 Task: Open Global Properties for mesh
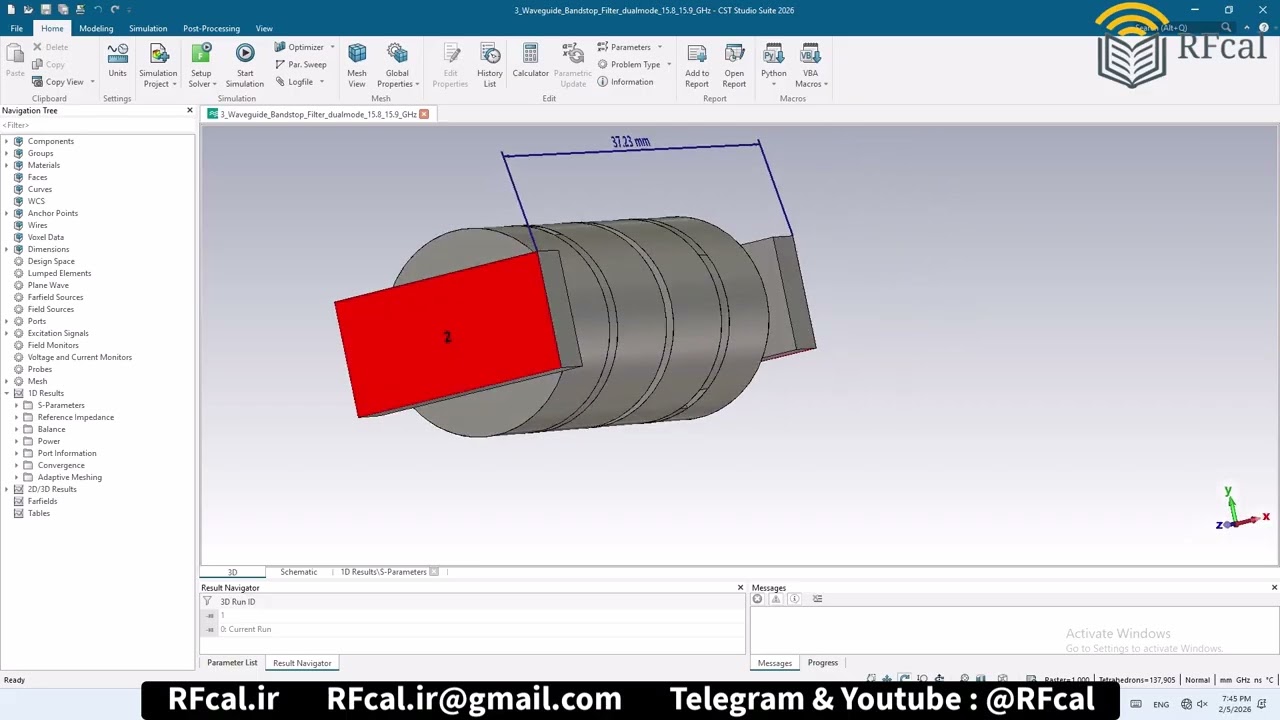[x=397, y=66]
